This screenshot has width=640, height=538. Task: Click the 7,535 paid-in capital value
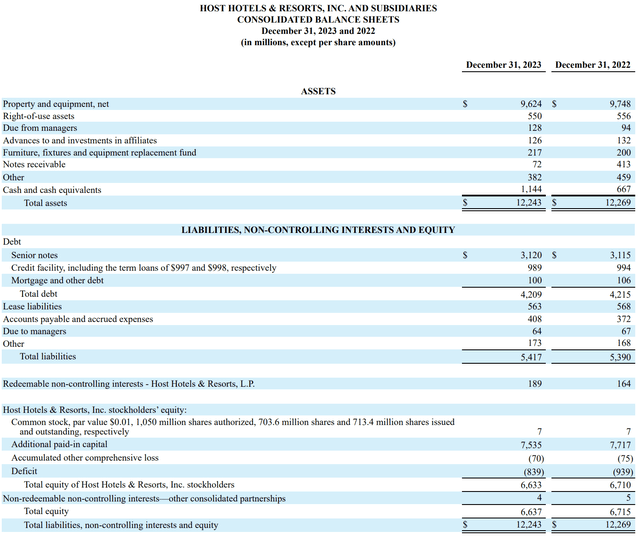click(531, 445)
